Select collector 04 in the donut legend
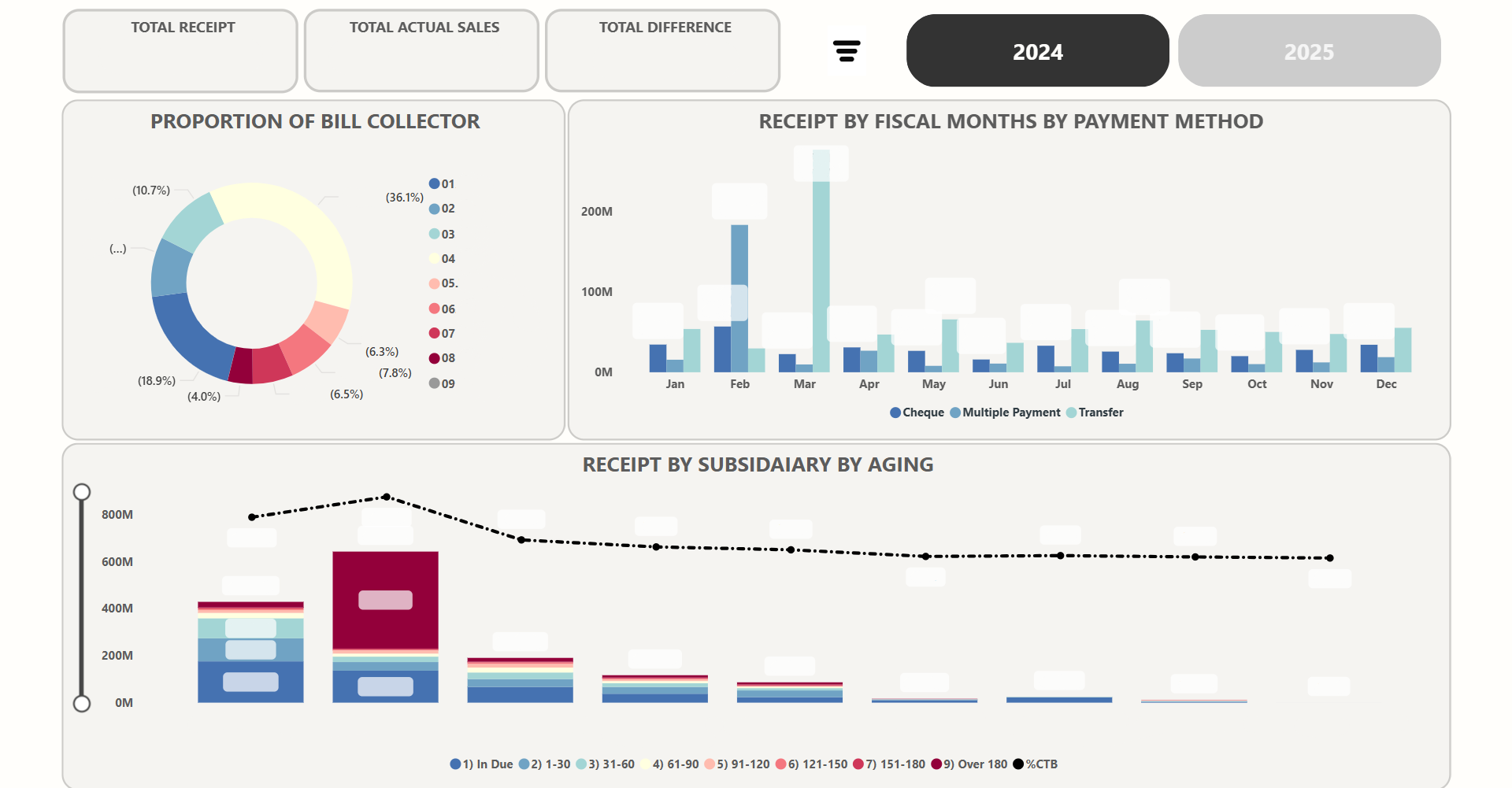 (442, 259)
